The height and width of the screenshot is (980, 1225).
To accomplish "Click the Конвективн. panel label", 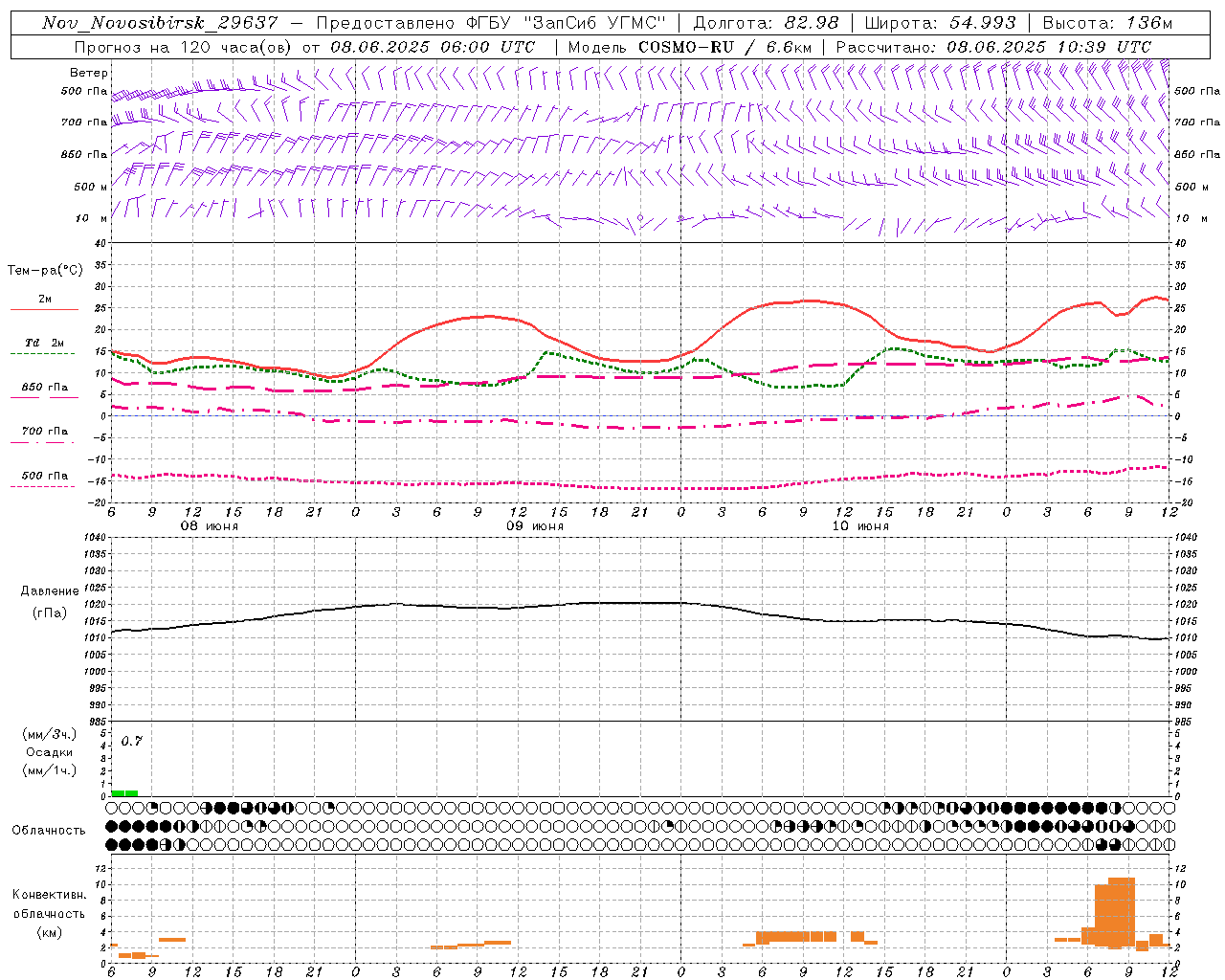I will click(x=49, y=895).
